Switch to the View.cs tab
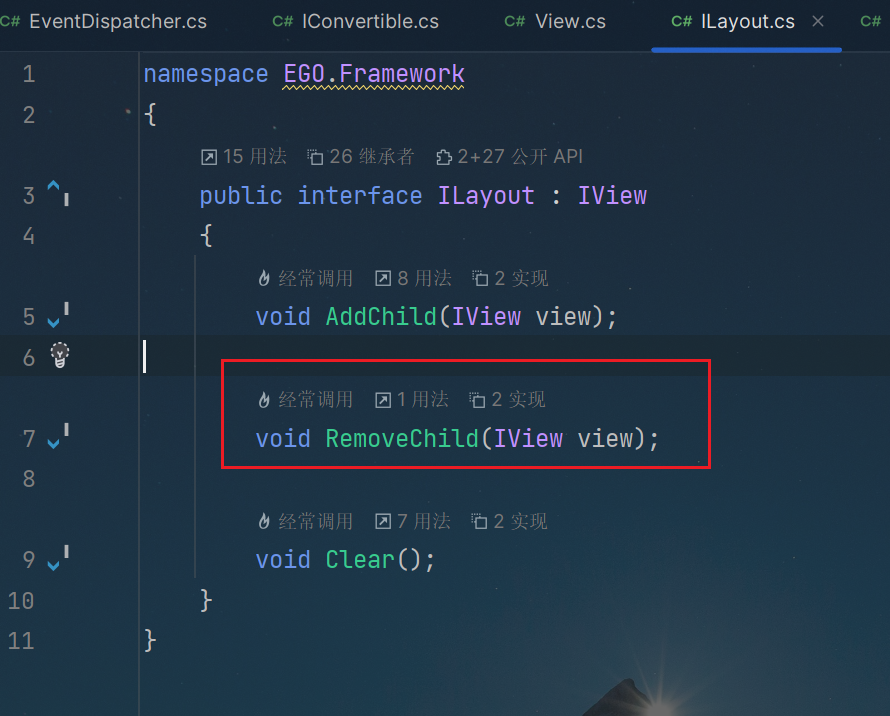 (555, 22)
